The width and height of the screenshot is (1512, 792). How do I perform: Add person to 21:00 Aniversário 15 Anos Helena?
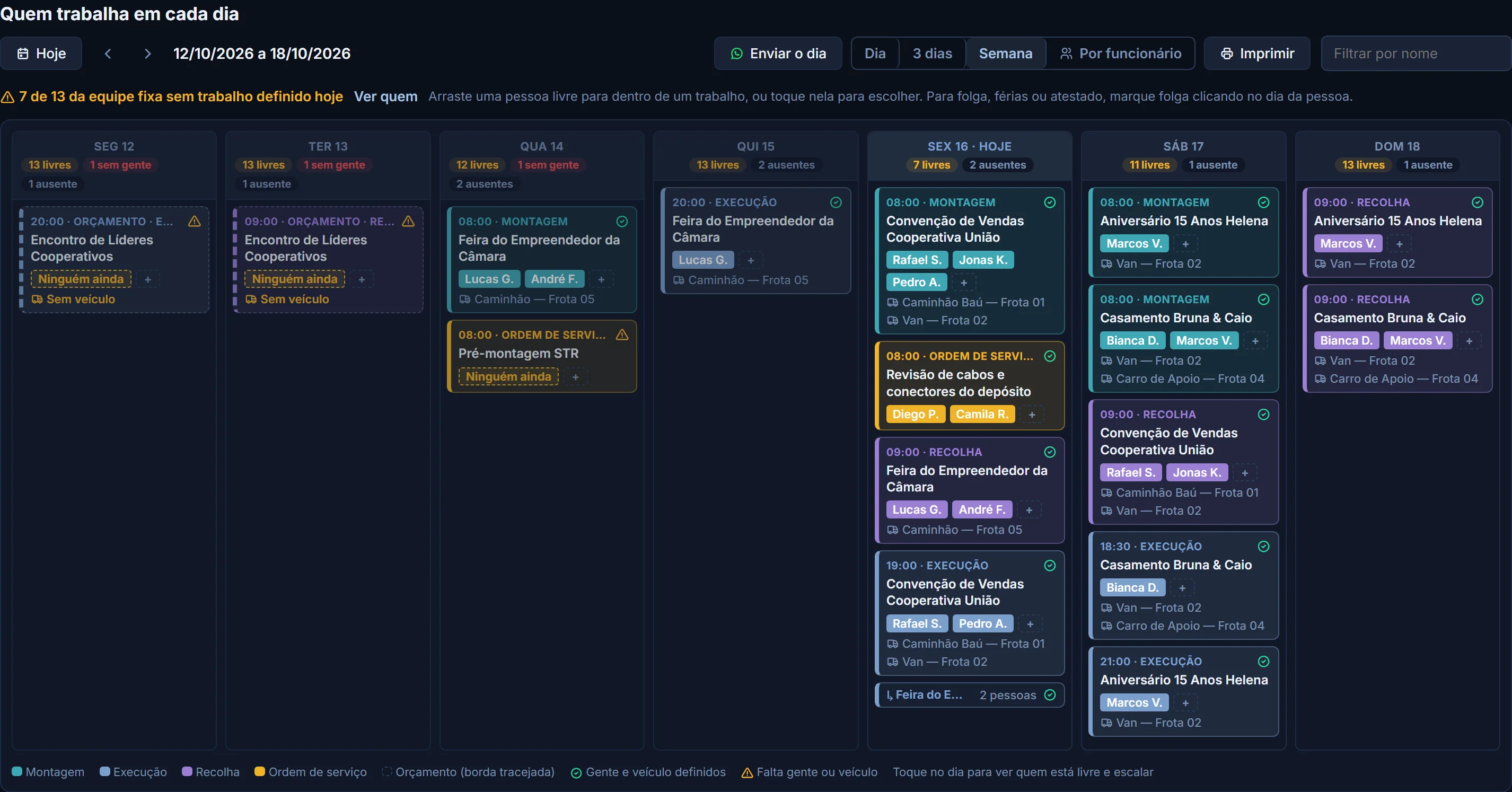[x=1185, y=703]
